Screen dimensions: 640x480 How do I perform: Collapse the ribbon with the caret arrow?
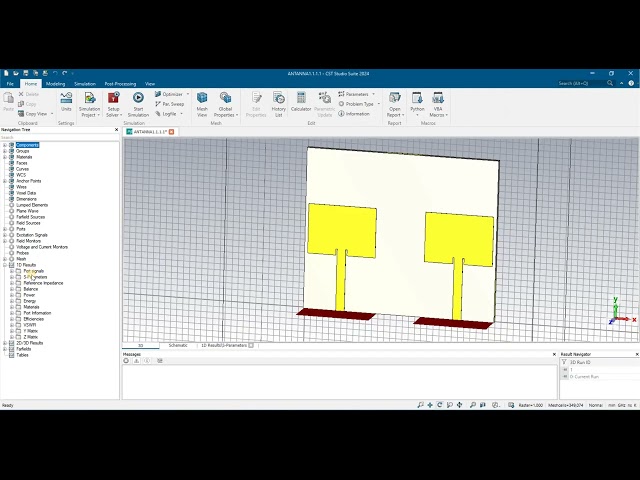621,83
